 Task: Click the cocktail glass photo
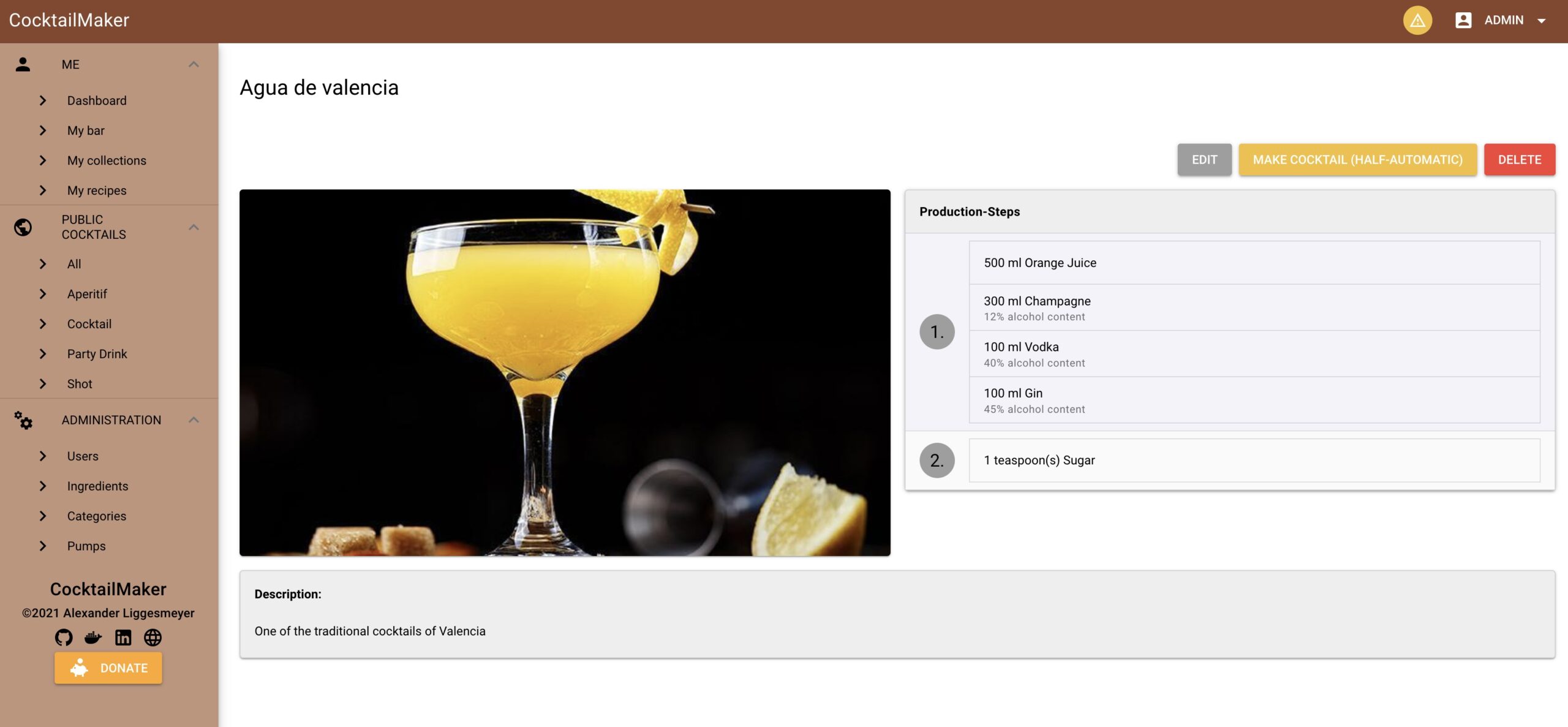click(565, 372)
